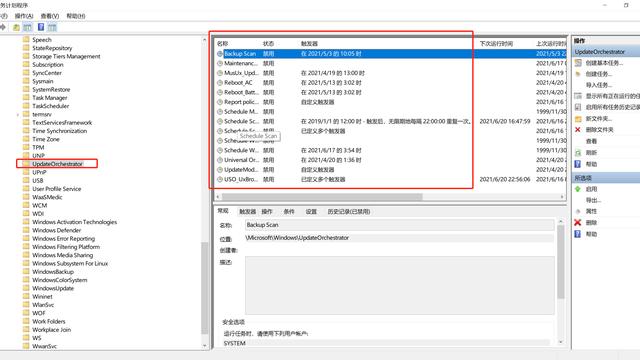Select the Report polic... task row
This screenshot has height=360, width=640.
(x=391, y=102)
